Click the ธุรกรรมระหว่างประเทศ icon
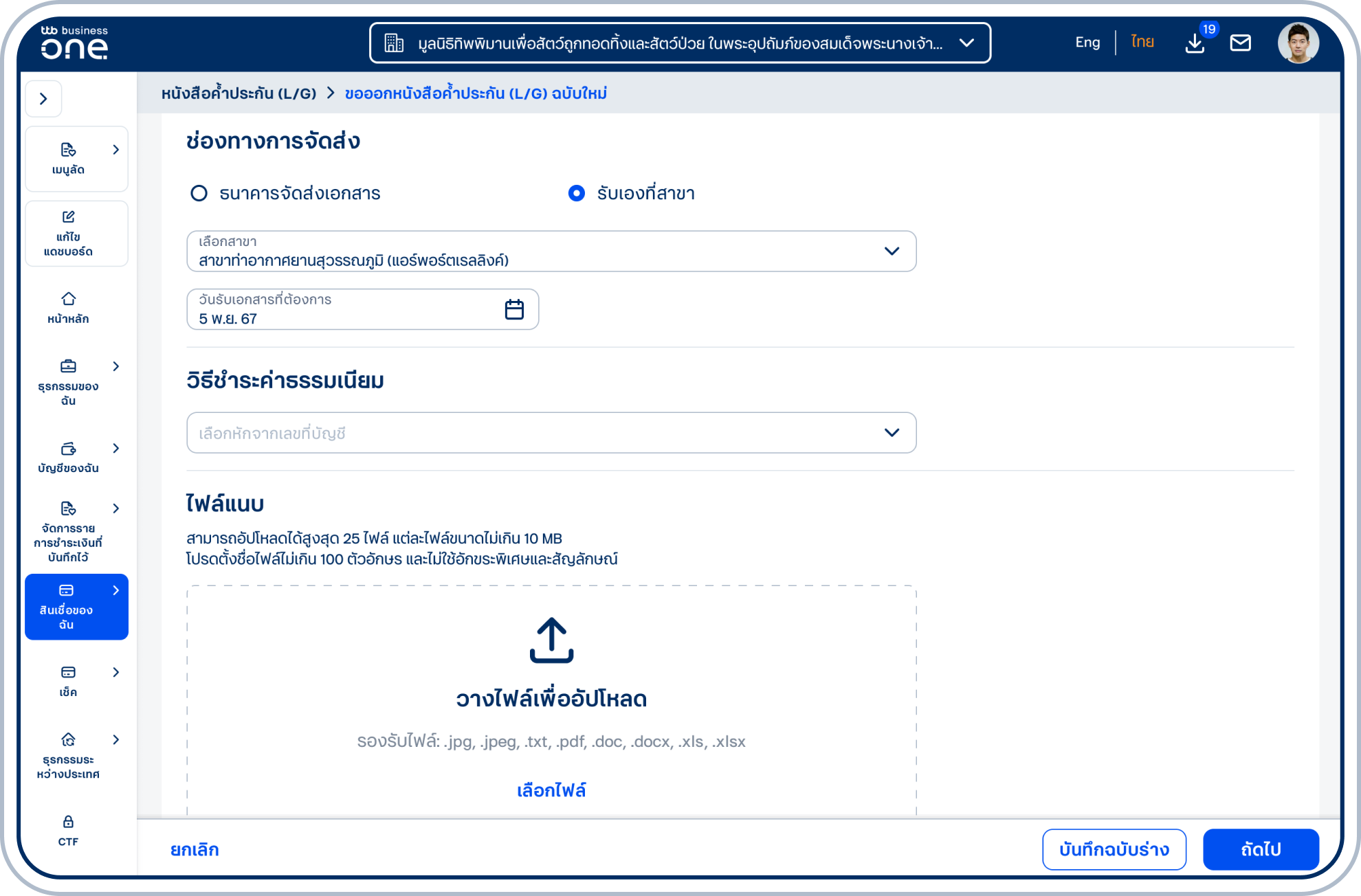The image size is (1361, 896). 68,739
